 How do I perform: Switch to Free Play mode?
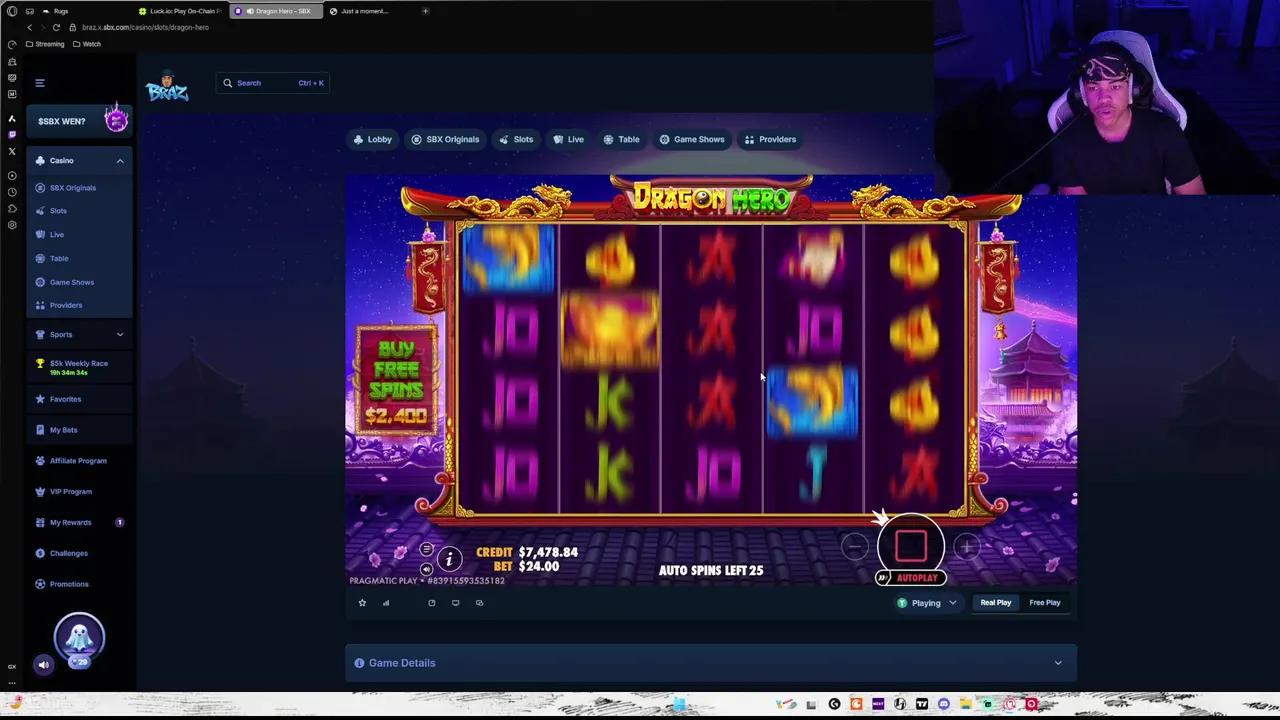[x=1045, y=603]
